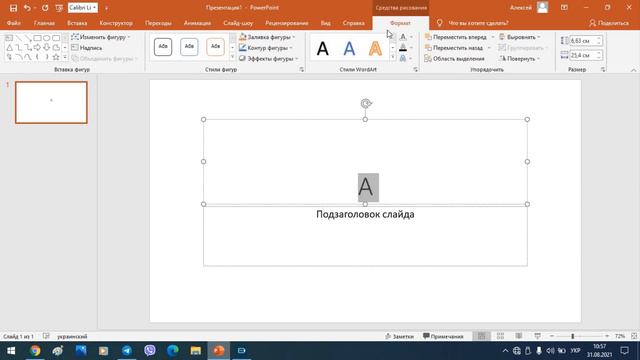Click the Алексей account avatar
The height and width of the screenshot is (360, 640).
[542, 7]
